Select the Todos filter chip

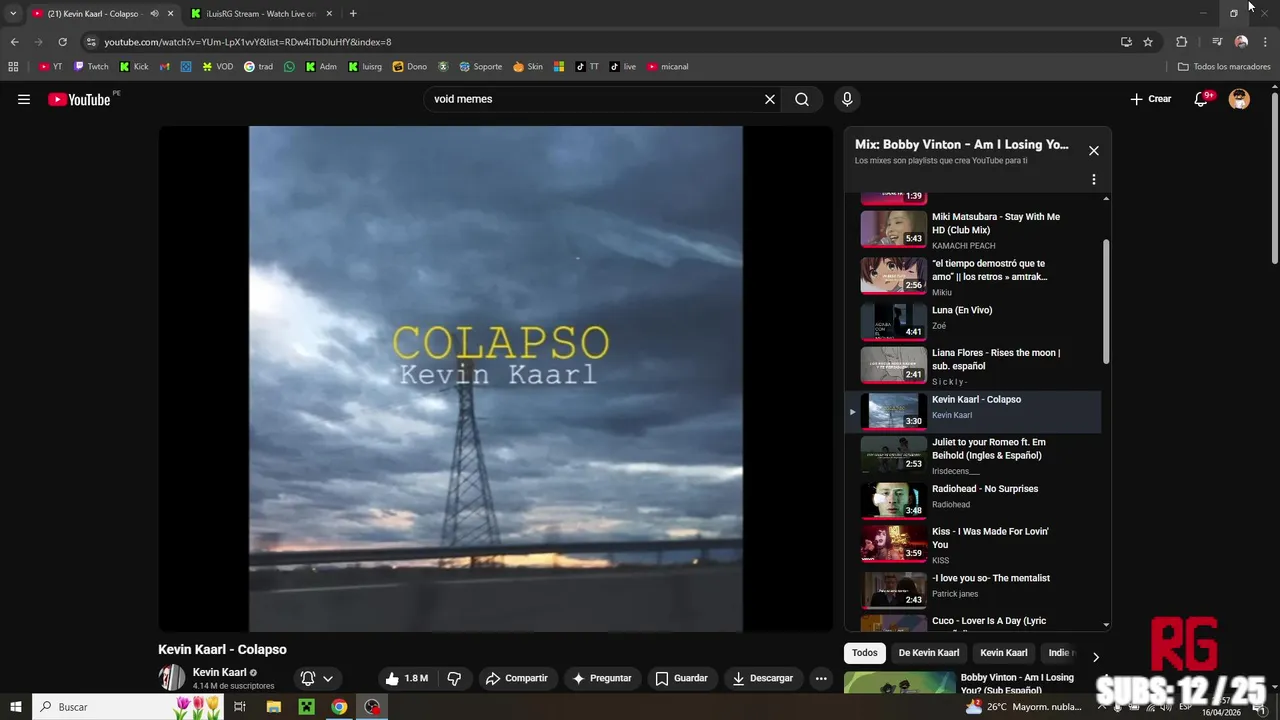[x=865, y=653]
